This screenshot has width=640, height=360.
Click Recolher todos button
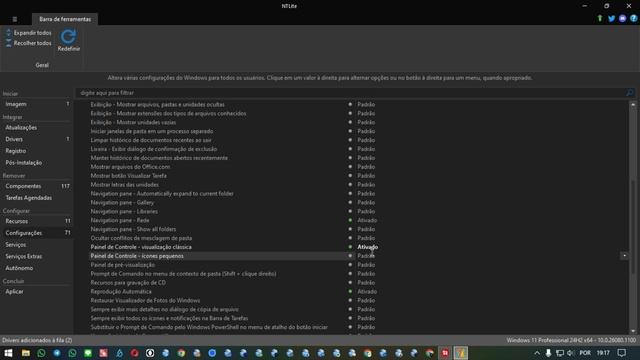[x=29, y=43]
